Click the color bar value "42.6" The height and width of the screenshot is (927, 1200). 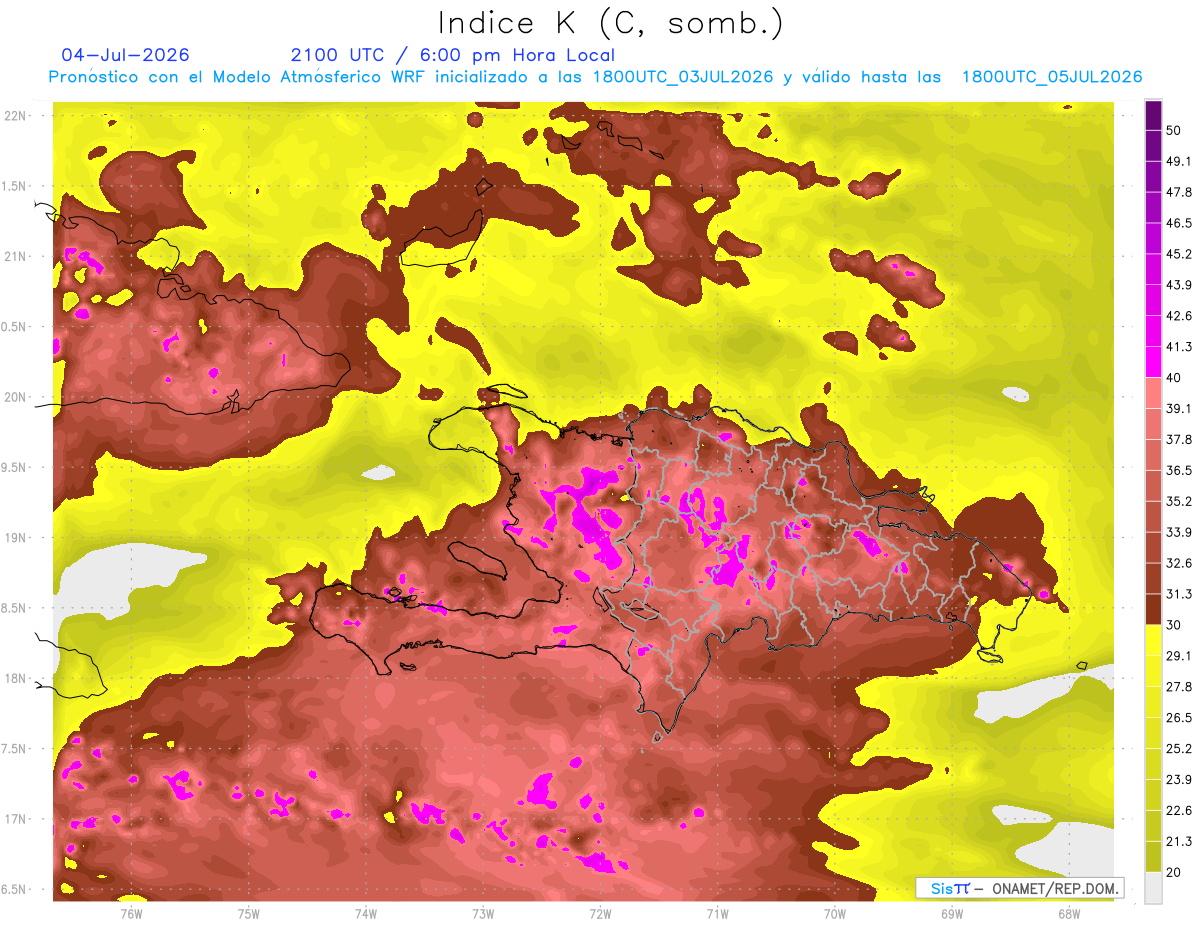(x=1178, y=316)
